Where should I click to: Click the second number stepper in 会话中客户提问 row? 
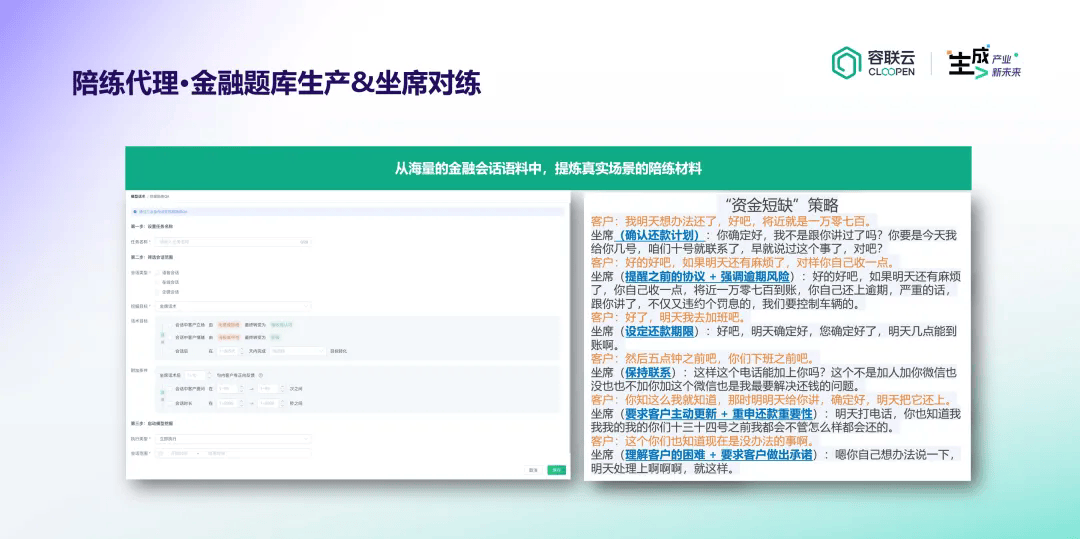point(271,389)
